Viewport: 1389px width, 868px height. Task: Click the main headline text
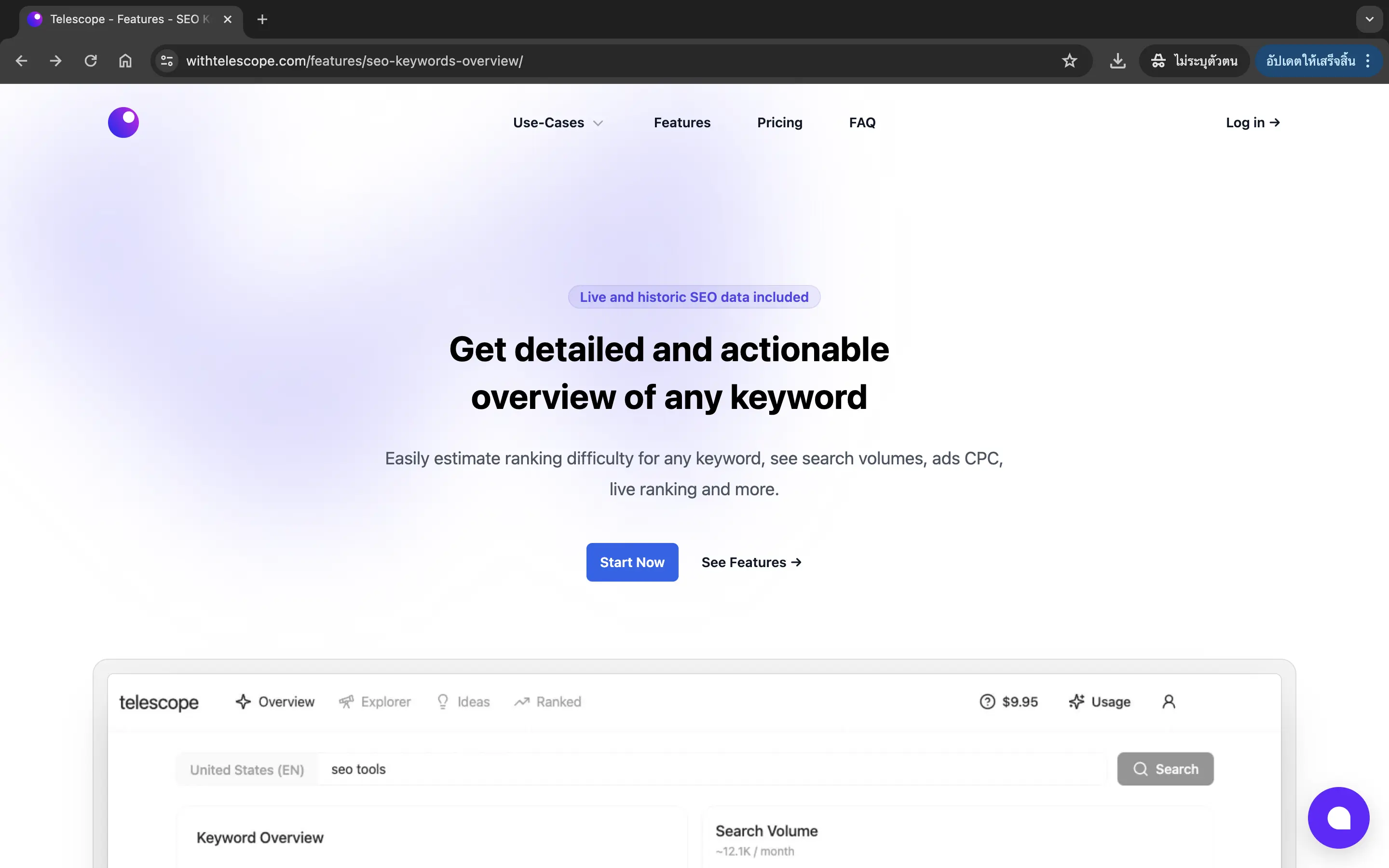pyautogui.click(x=668, y=373)
